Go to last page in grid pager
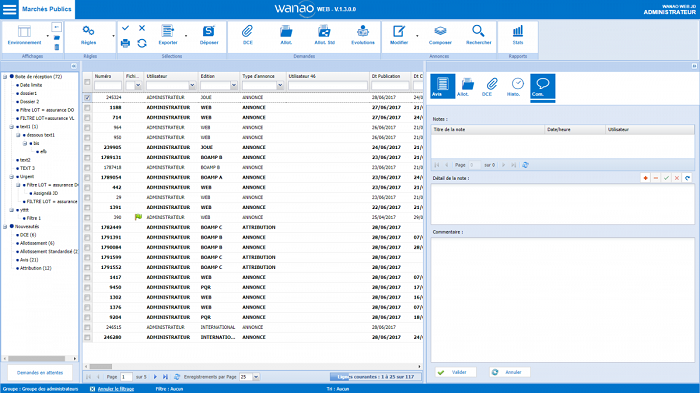Image resolution: width=700 pixels, height=393 pixels. point(165,377)
